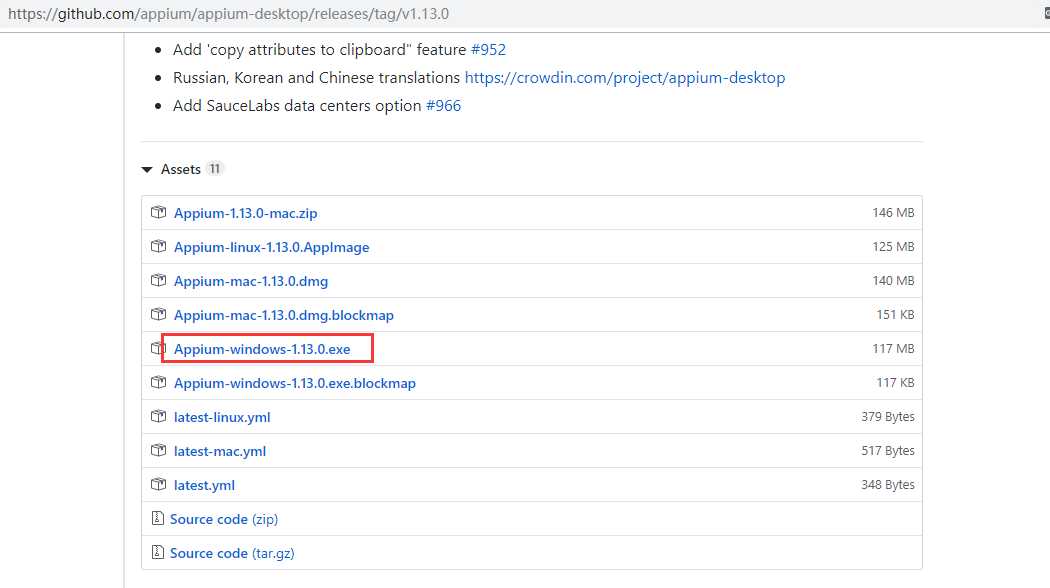
Task: Click package icon beside Appium-linux-1.13.0.AppImage
Action: [x=158, y=246]
